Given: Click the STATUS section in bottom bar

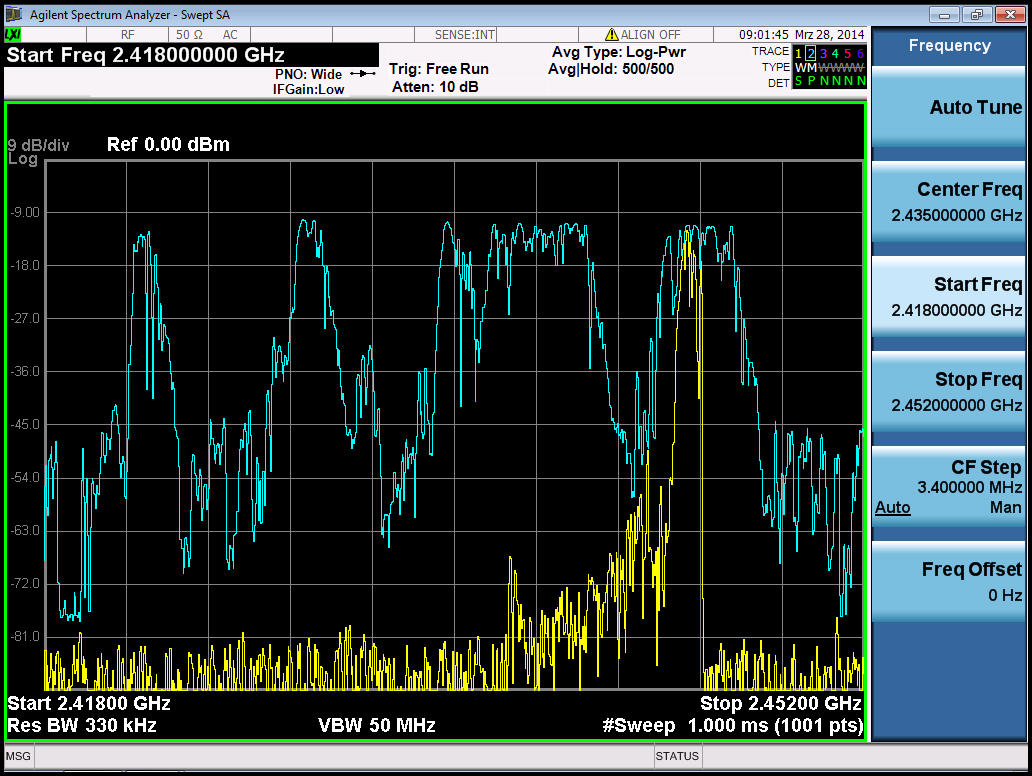Looking at the screenshot, I should point(677,756).
